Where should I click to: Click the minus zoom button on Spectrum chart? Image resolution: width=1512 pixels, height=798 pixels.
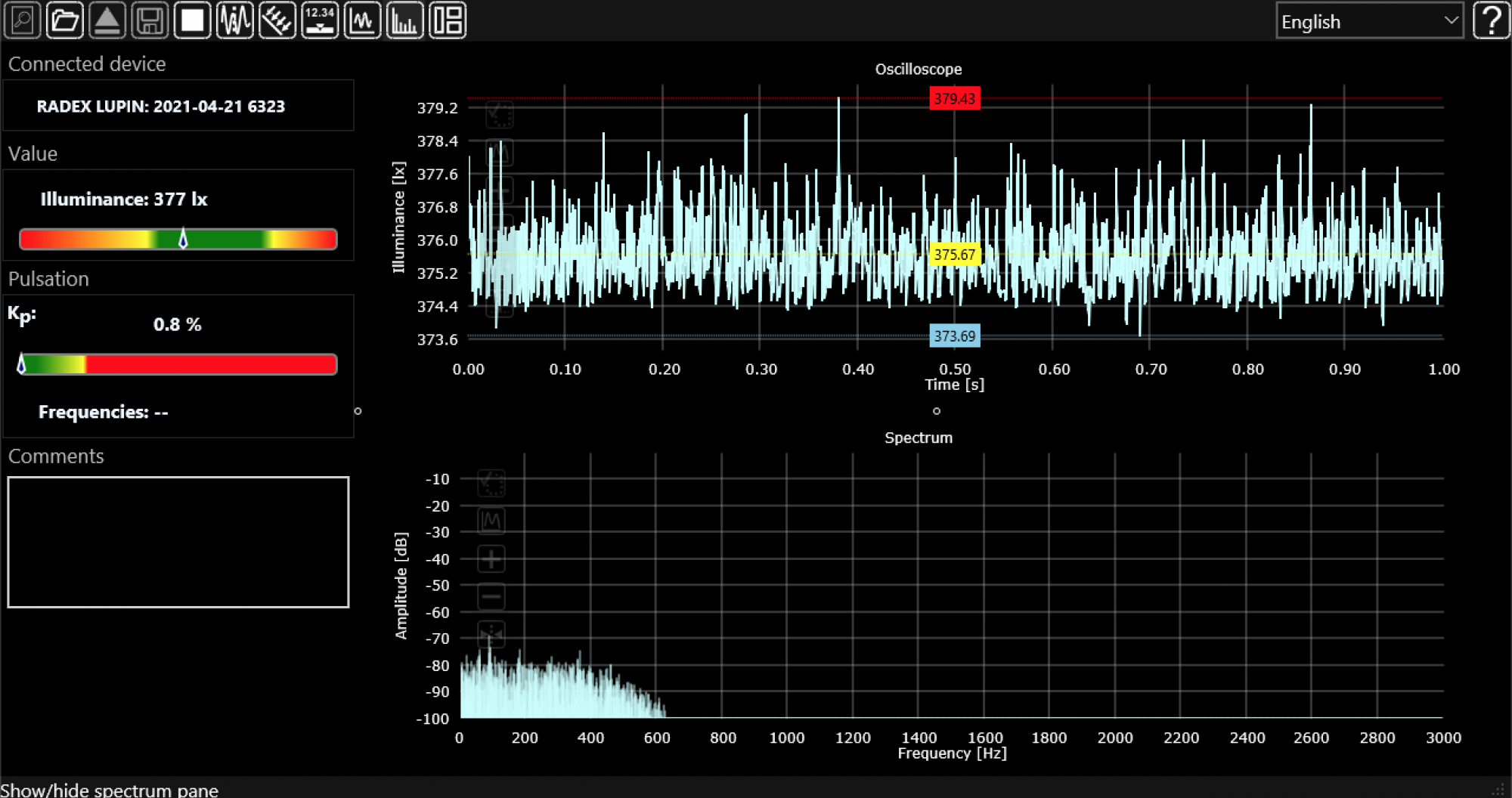491,597
